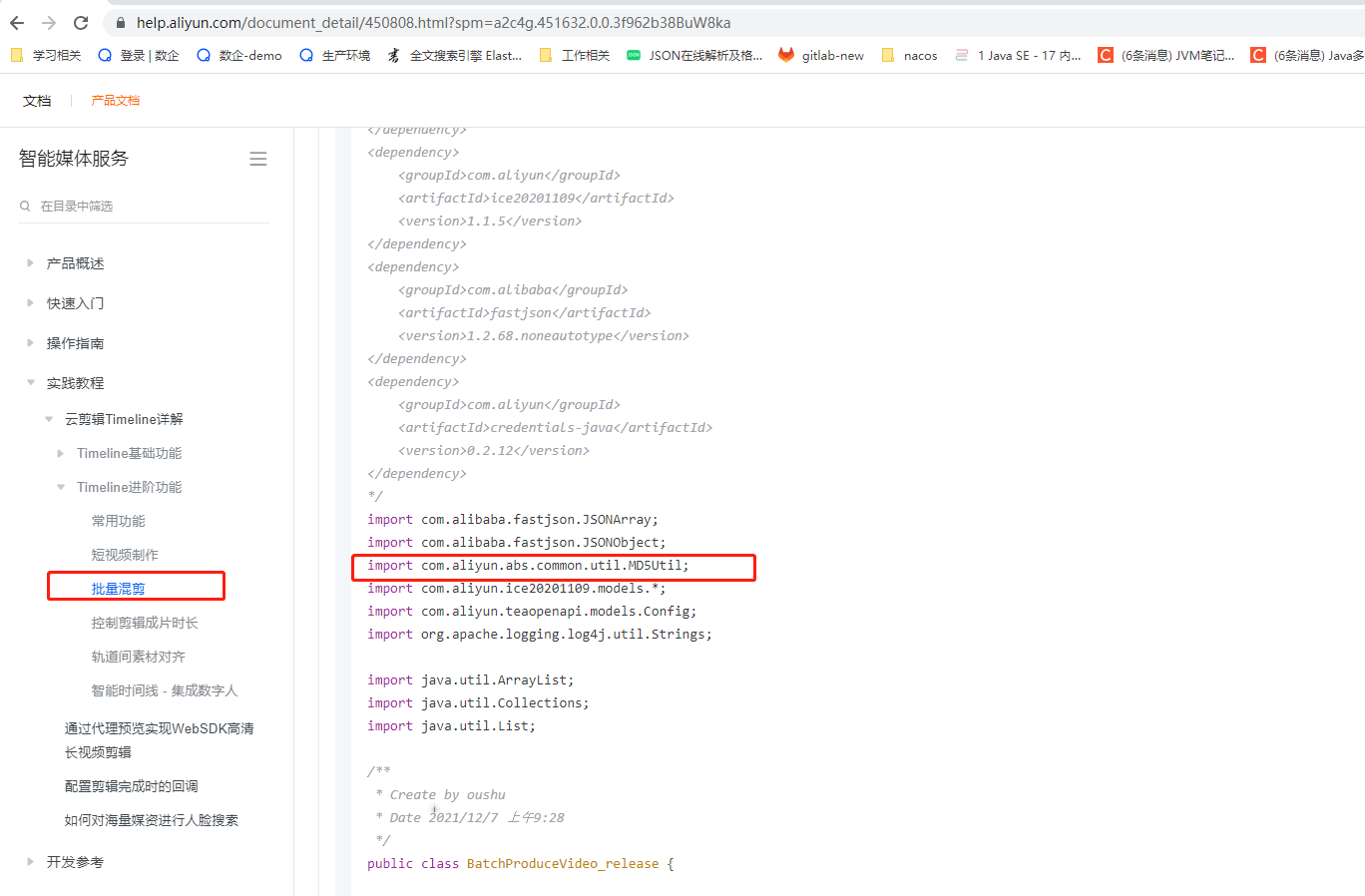Click the Date 2021/12/7 comment line
Viewport: 1365px width, 896px height.
(x=470, y=818)
